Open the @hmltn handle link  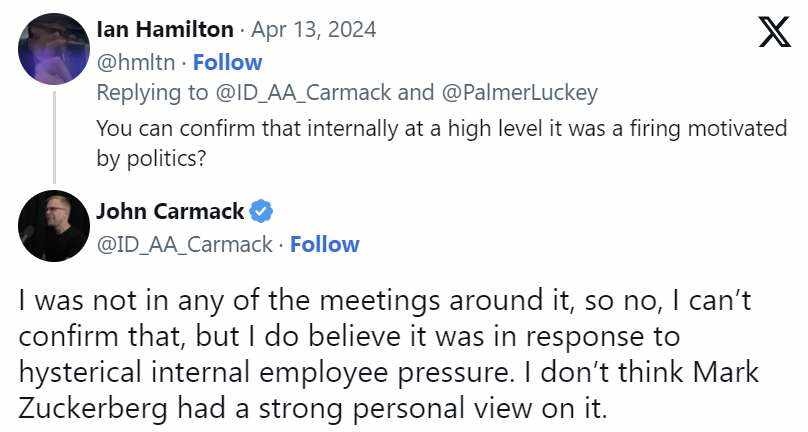point(138,62)
